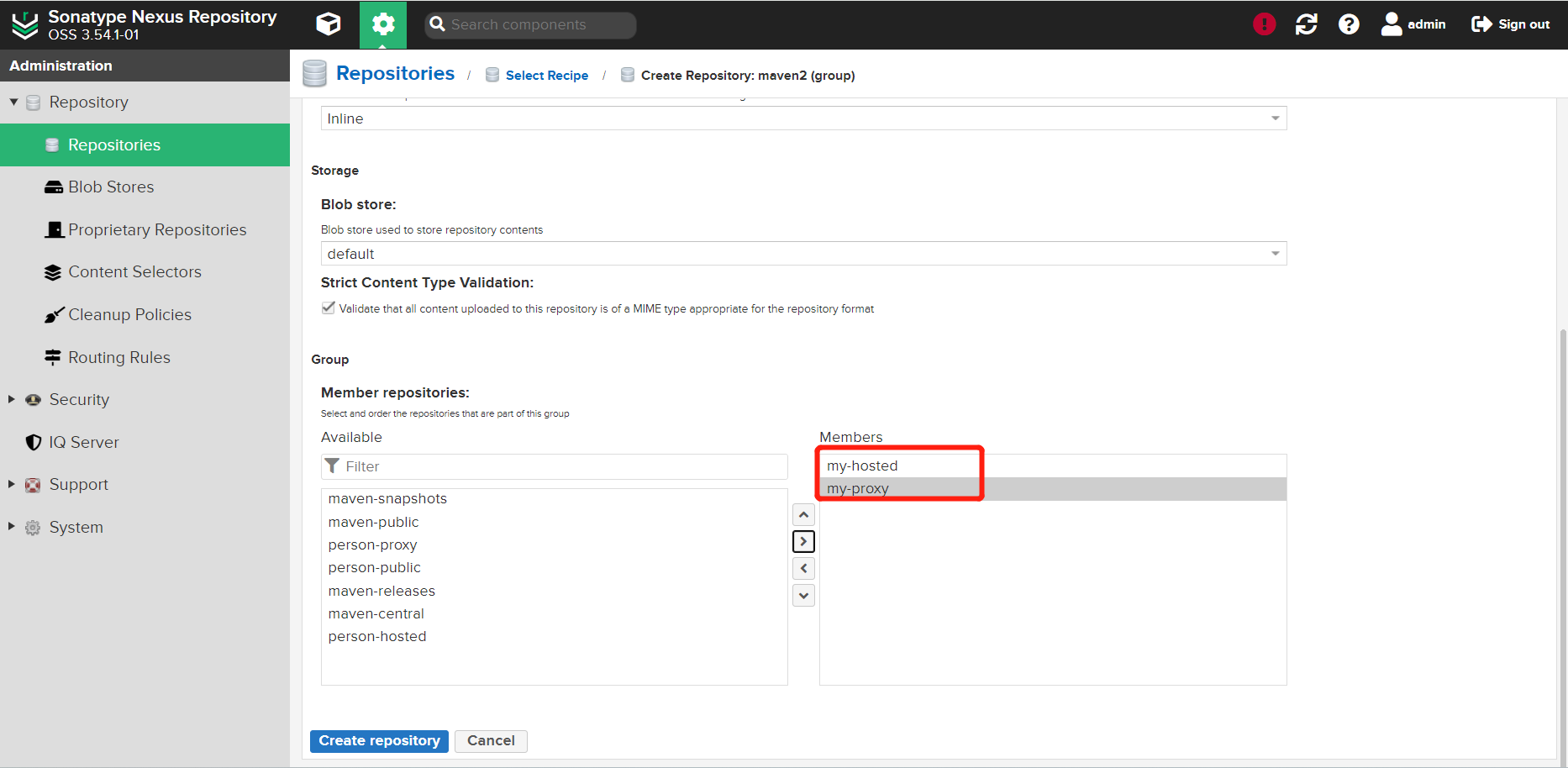The image size is (1568, 768).
Task: Click the Security icon in sidebar
Action: click(33, 400)
